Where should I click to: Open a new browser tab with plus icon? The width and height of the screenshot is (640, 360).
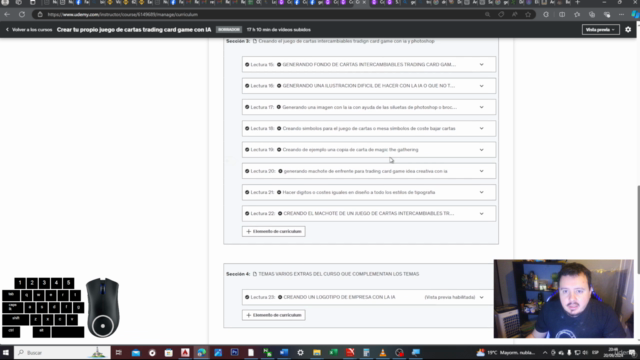577,2
